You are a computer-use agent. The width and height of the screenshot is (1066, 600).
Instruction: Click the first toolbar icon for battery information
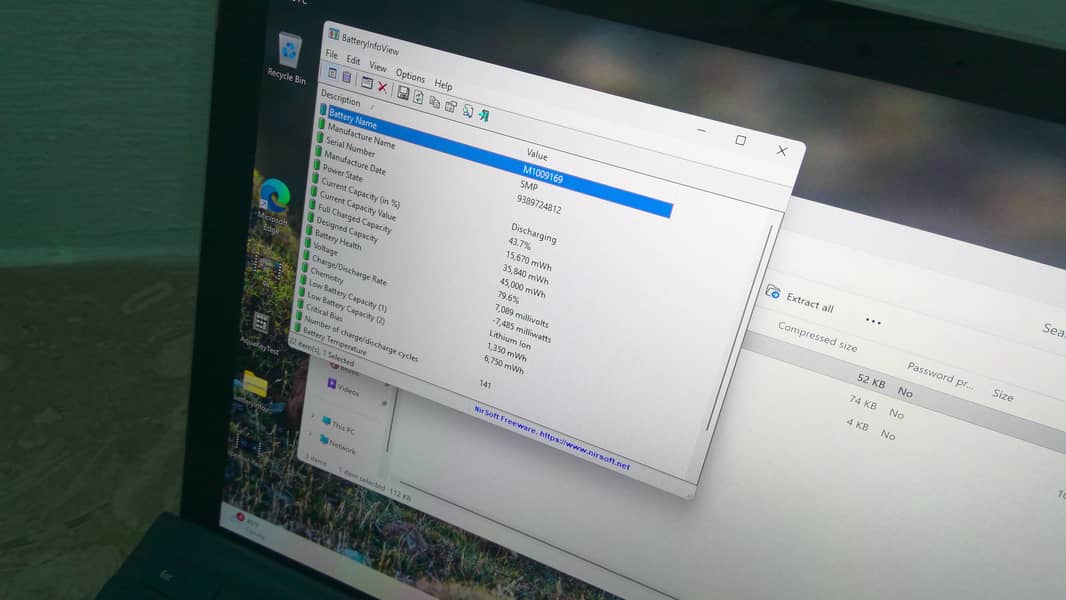[332, 74]
